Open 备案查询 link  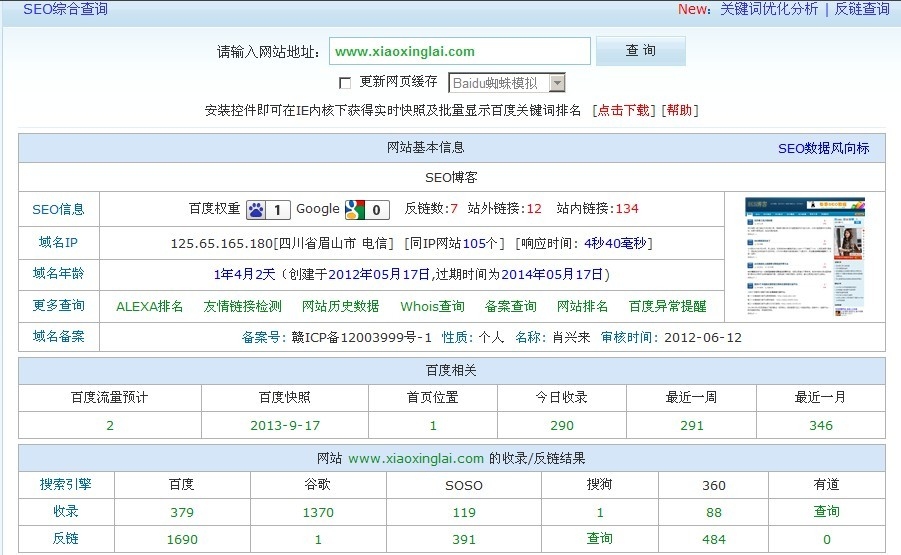pyautogui.click(x=510, y=306)
